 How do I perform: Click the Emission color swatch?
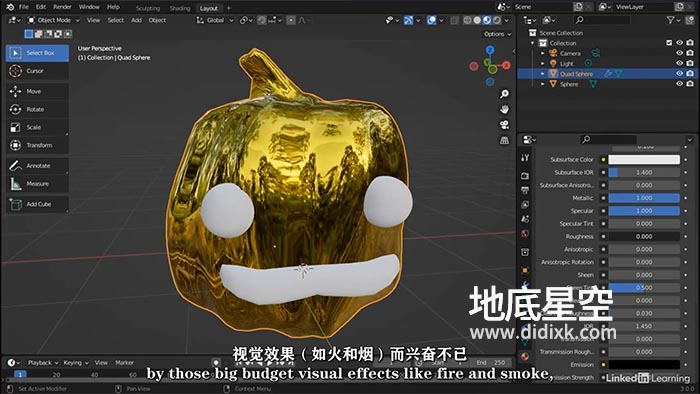click(644, 365)
